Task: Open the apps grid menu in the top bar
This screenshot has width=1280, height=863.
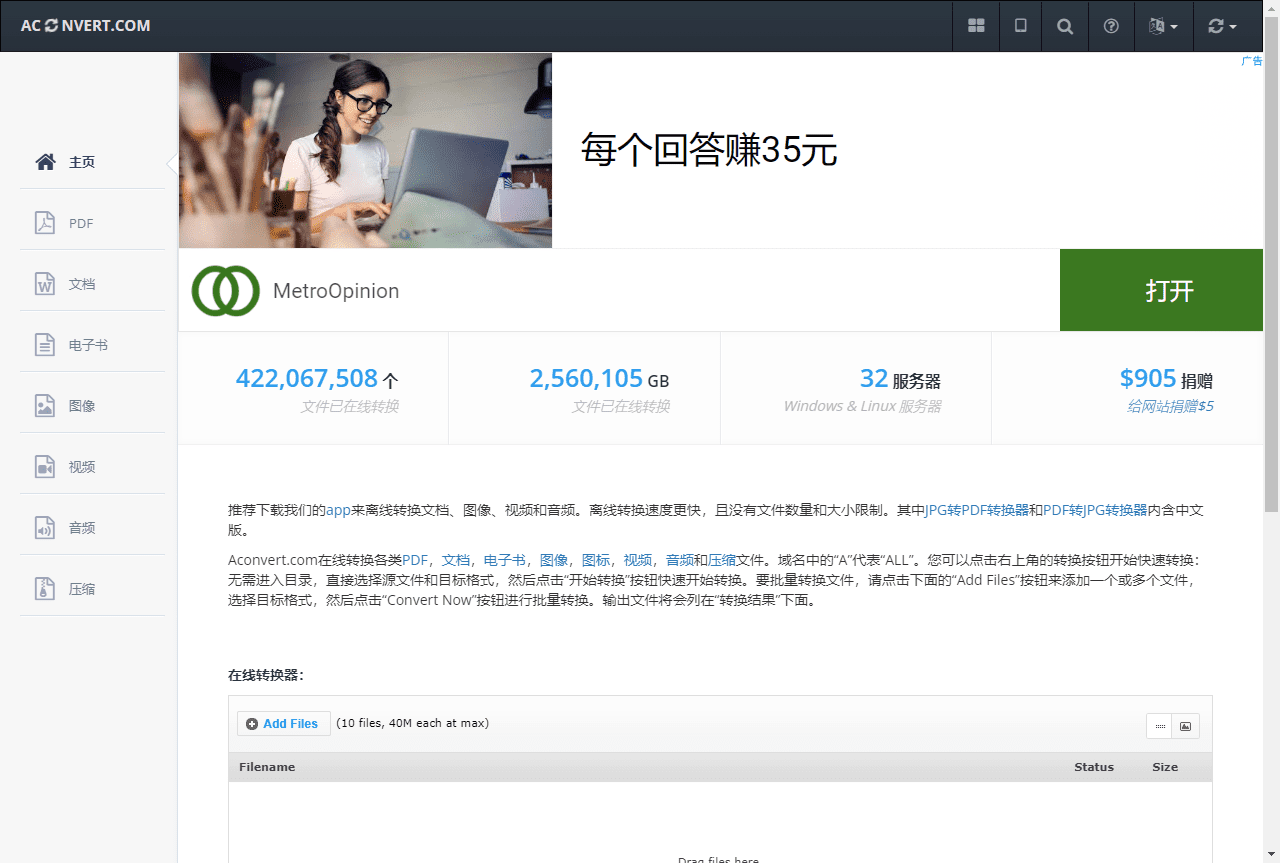Action: [x=976, y=26]
